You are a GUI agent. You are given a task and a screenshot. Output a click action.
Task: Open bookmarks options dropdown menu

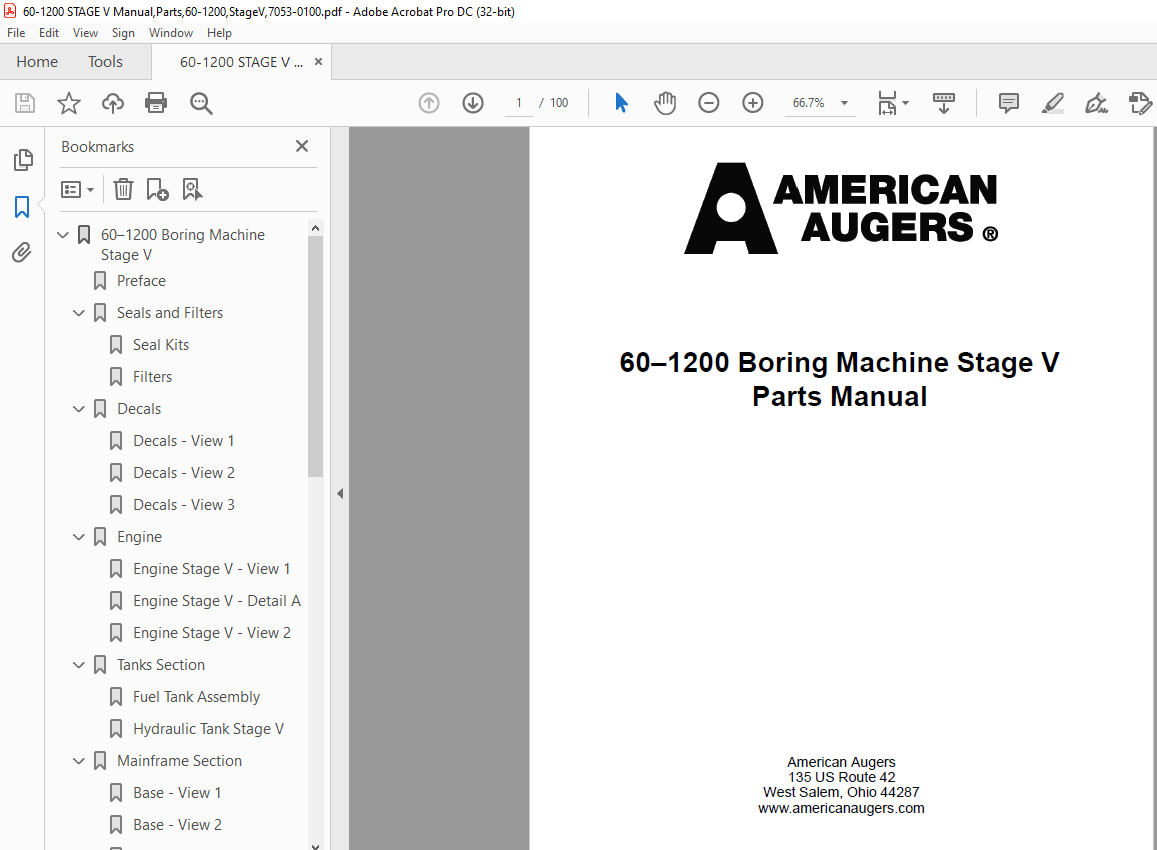[x=77, y=190]
